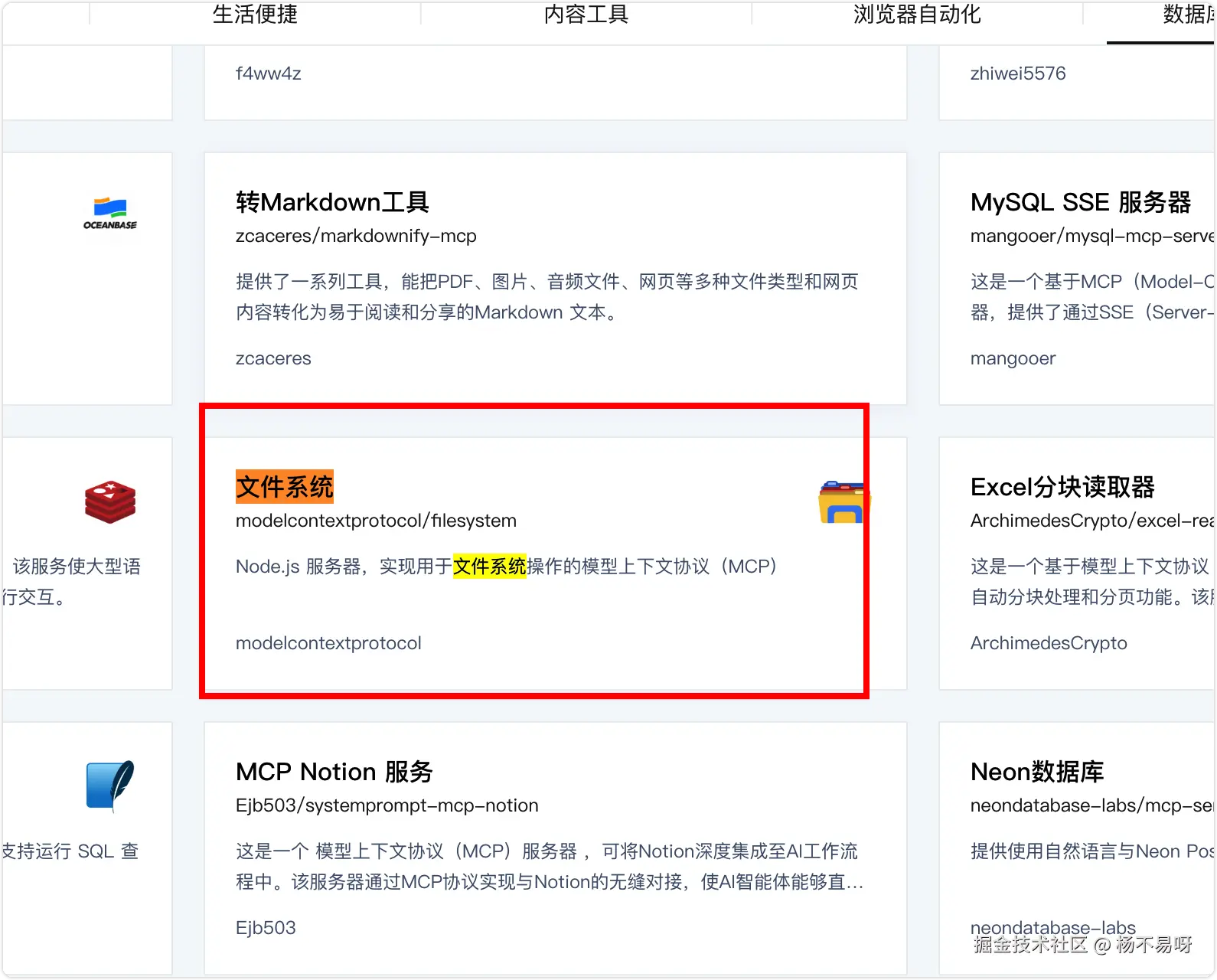Click the SQLite blue feather icon
Screen dimensions: 1217x980
(x=110, y=786)
